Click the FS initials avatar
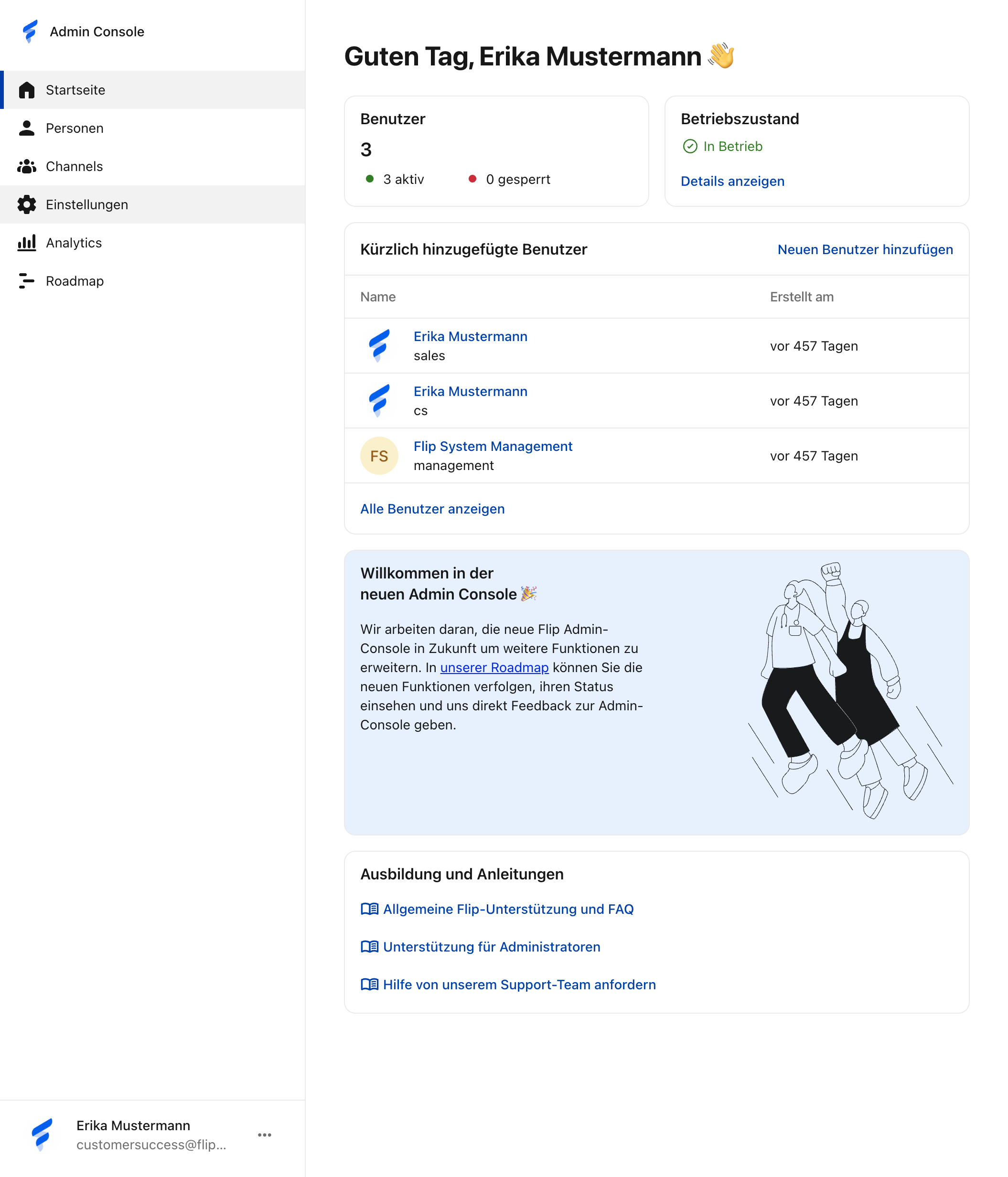The width and height of the screenshot is (1008, 1177). [x=379, y=456]
